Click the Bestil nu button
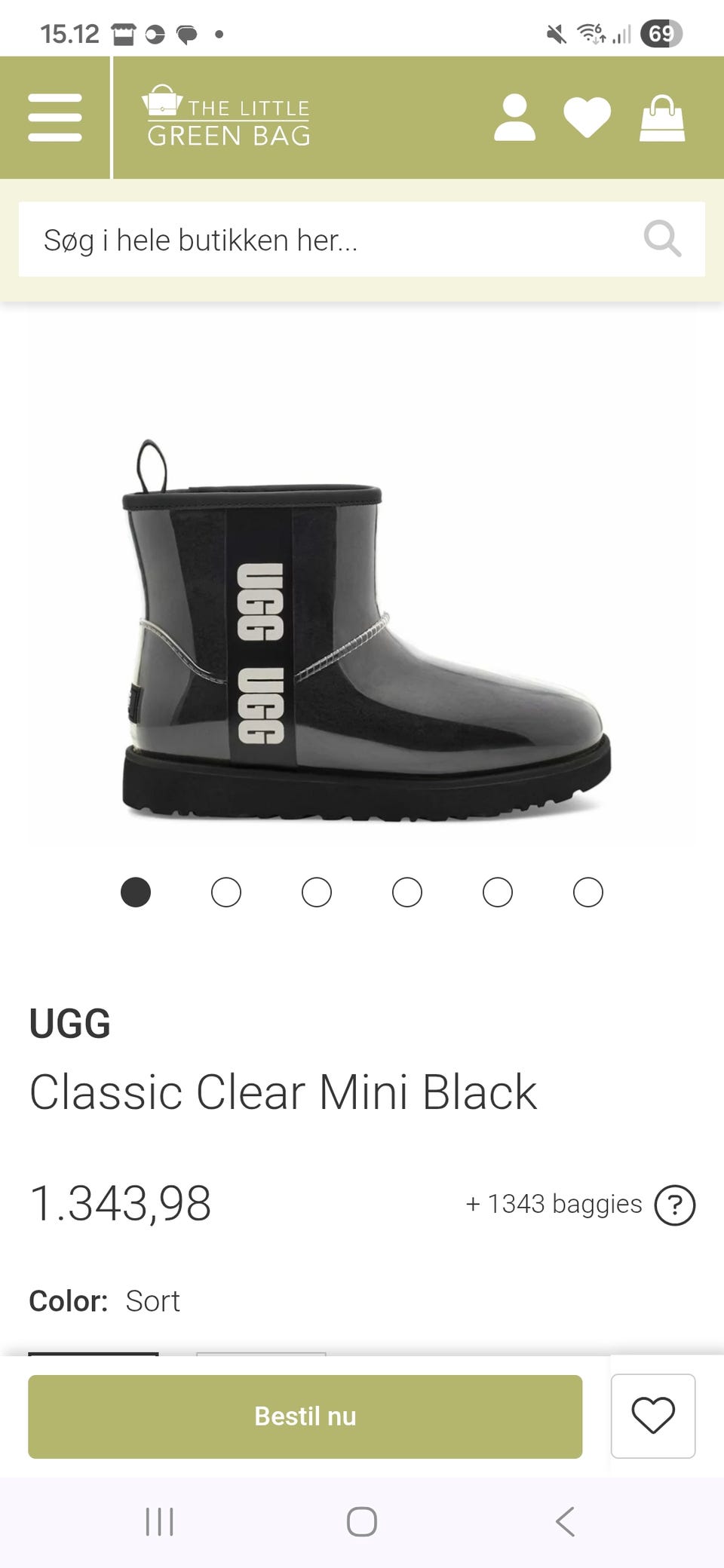 [x=305, y=1416]
